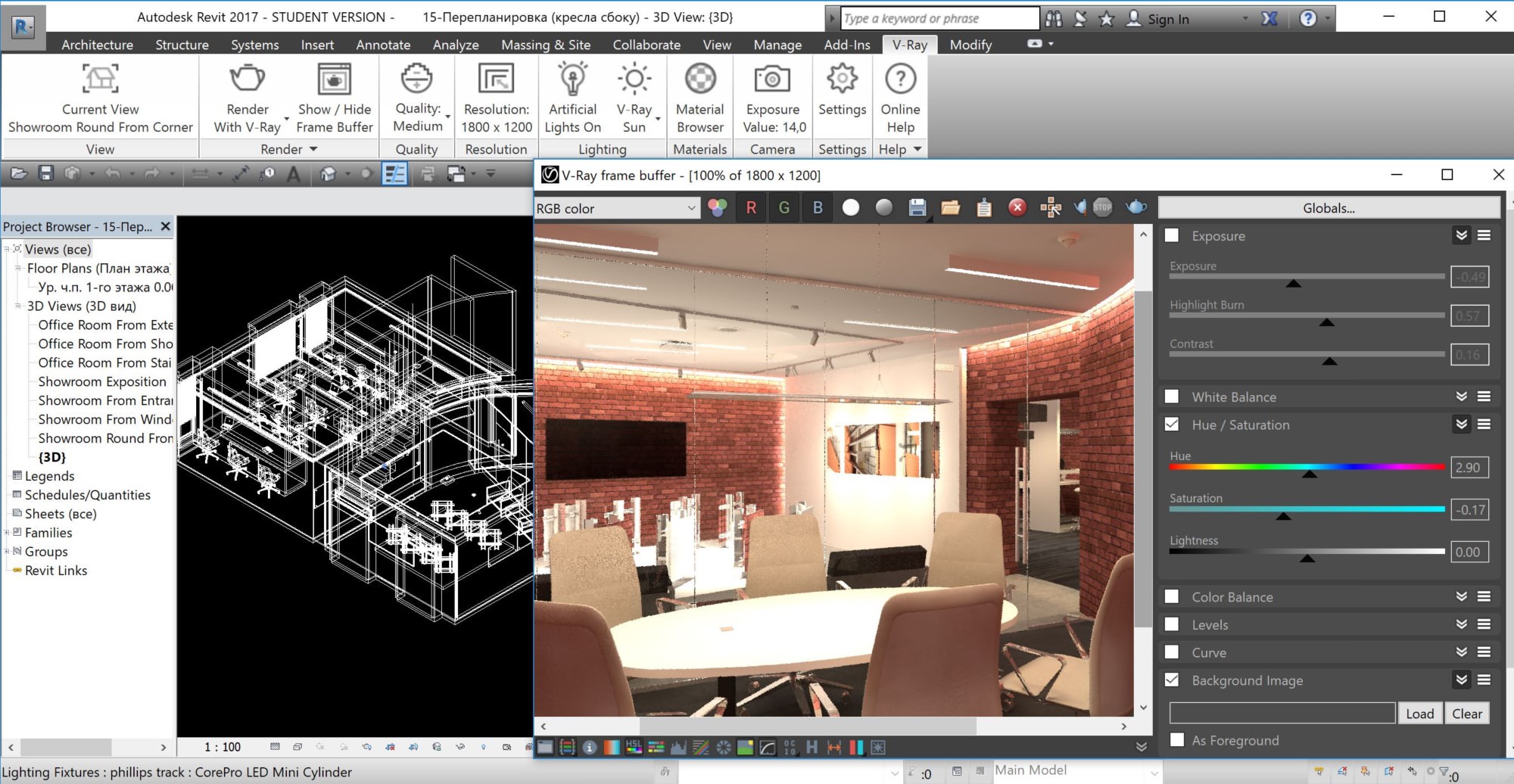Open the Architecture ribbon tab
This screenshot has height=784, width=1514.
point(97,45)
